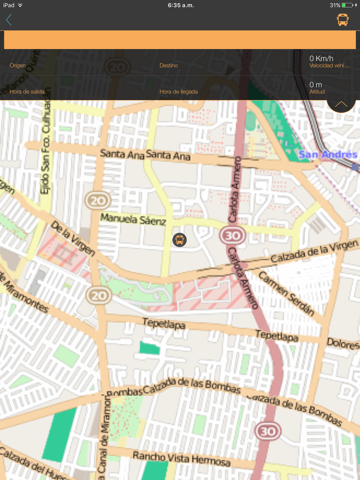
Task: Select the bus marker on the map
Action: click(179, 240)
